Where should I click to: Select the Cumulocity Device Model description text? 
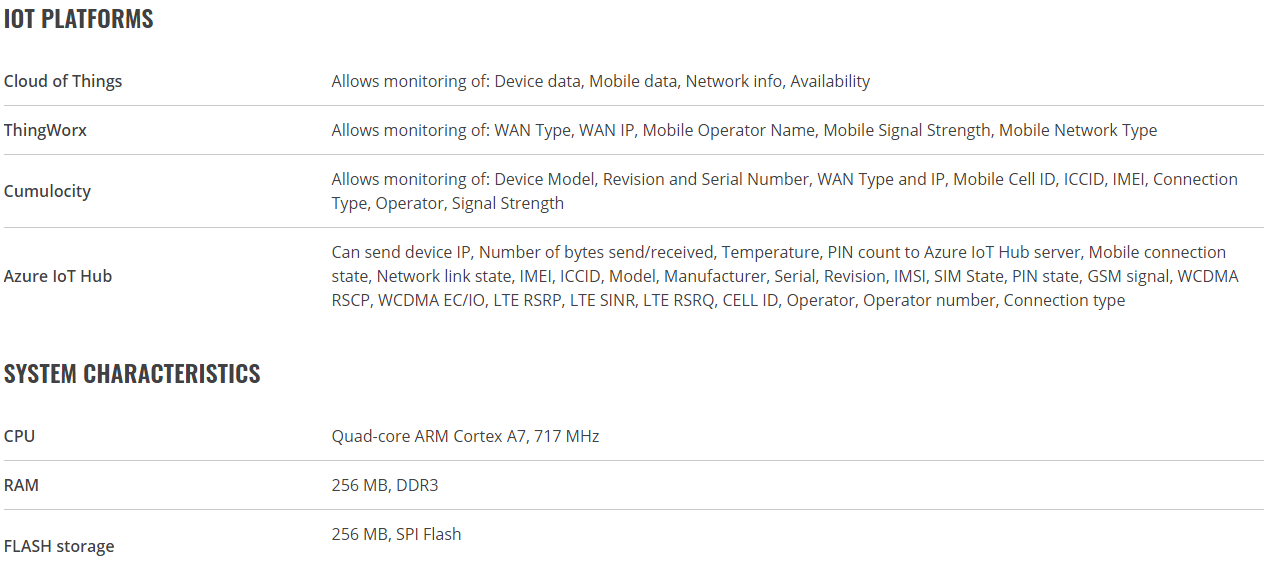(x=785, y=191)
